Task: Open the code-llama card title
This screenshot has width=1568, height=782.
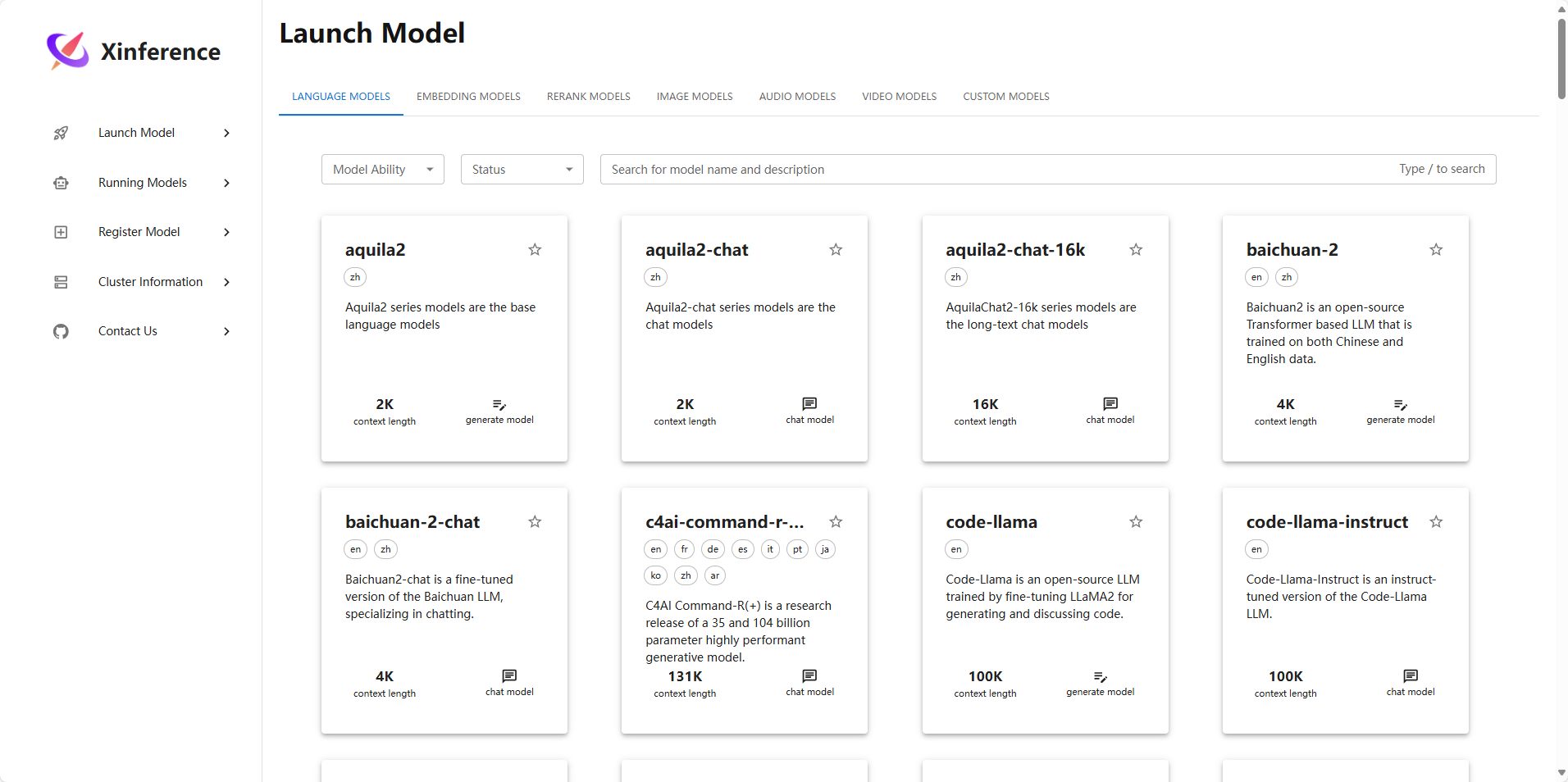Action: [991, 522]
